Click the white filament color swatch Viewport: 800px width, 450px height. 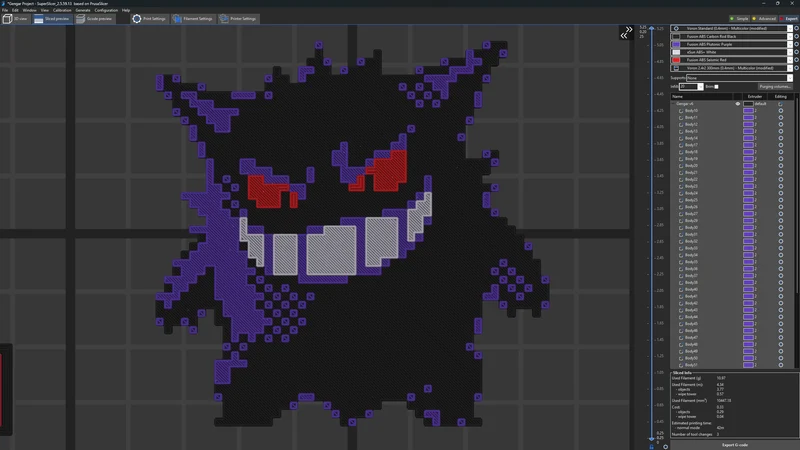pyautogui.click(x=676, y=52)
